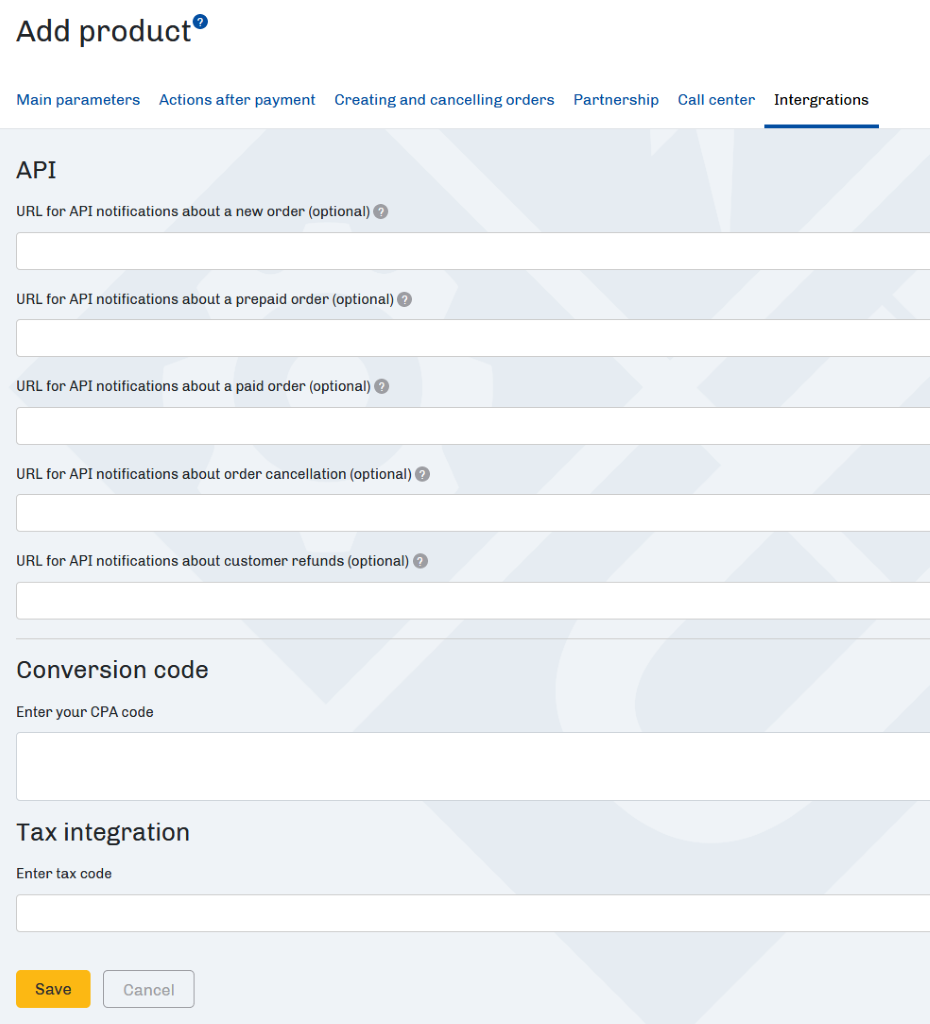The width and height of the screenshot is (930, 1024).
Task: Select the Intergrations tab
Action: point(821,100)
